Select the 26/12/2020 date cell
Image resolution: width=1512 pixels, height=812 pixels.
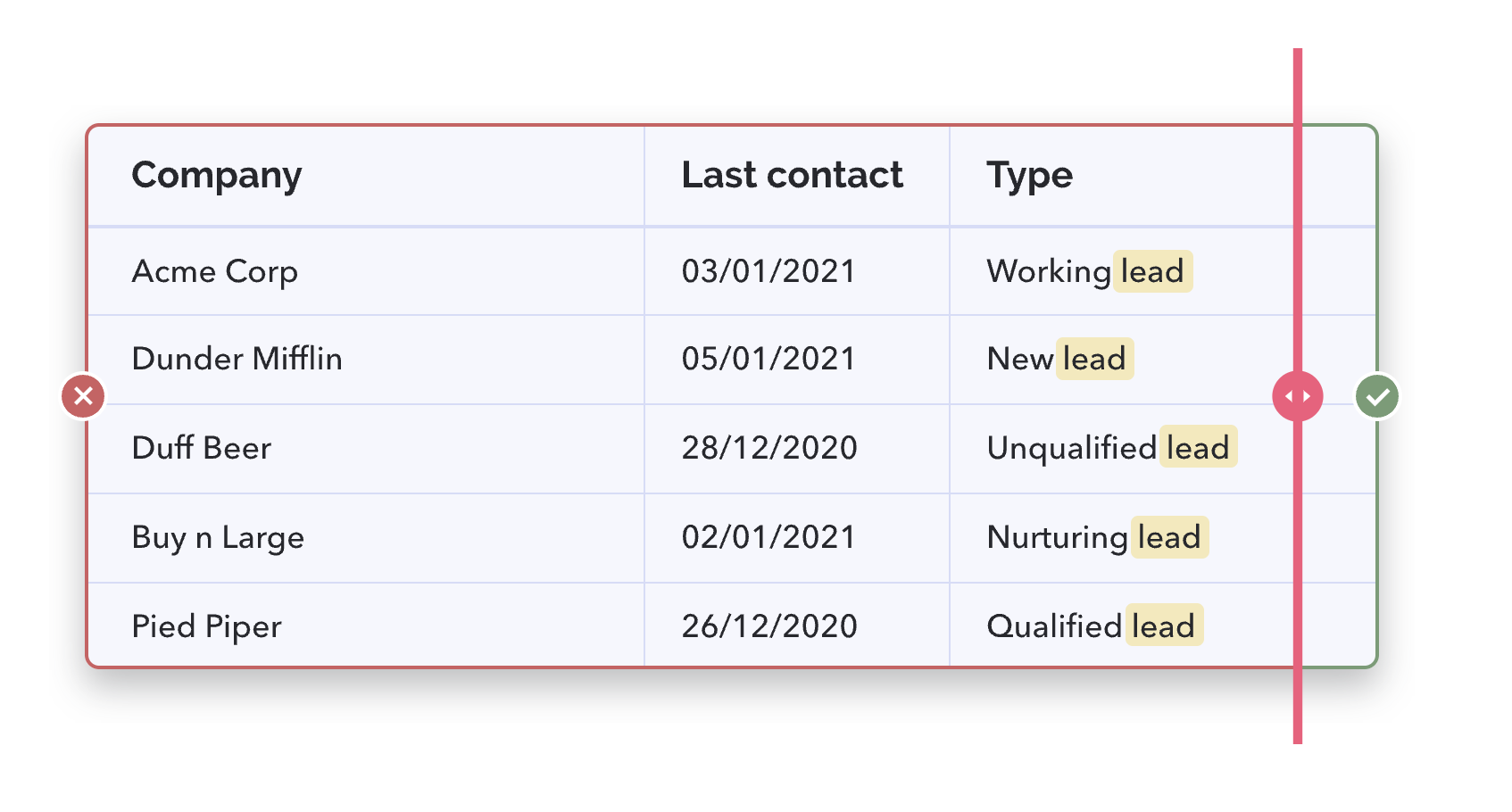click(x=797, y=625)
